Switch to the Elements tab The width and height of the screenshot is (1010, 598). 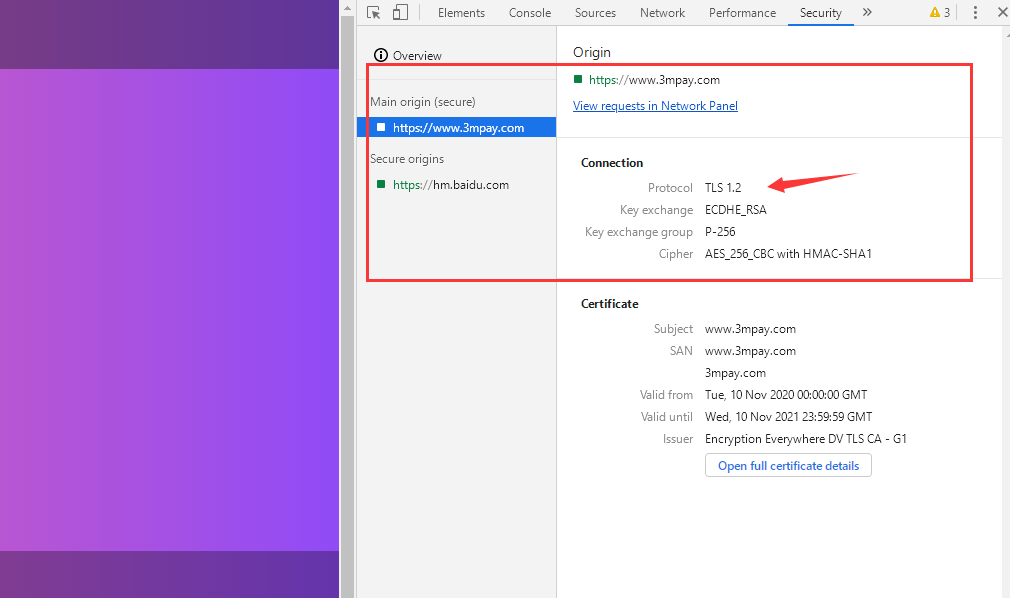coord(461,13)
